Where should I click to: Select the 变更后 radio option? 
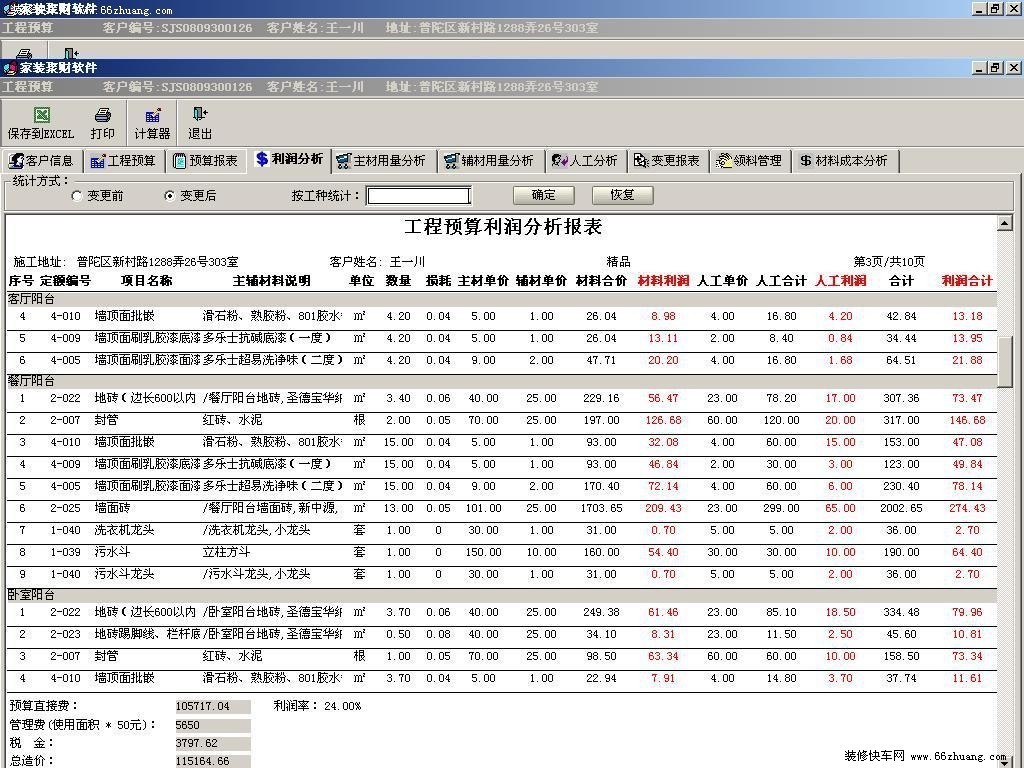pos(170,196)
